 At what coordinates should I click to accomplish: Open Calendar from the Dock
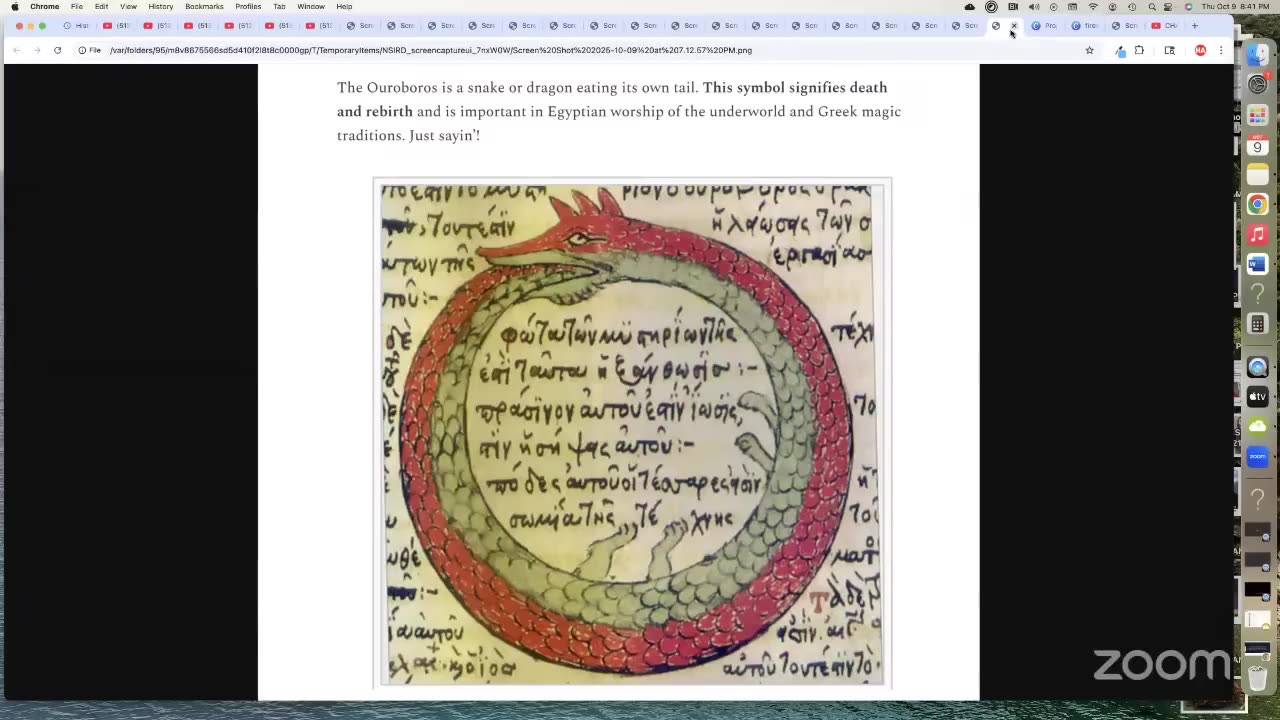click(1258, 146)
